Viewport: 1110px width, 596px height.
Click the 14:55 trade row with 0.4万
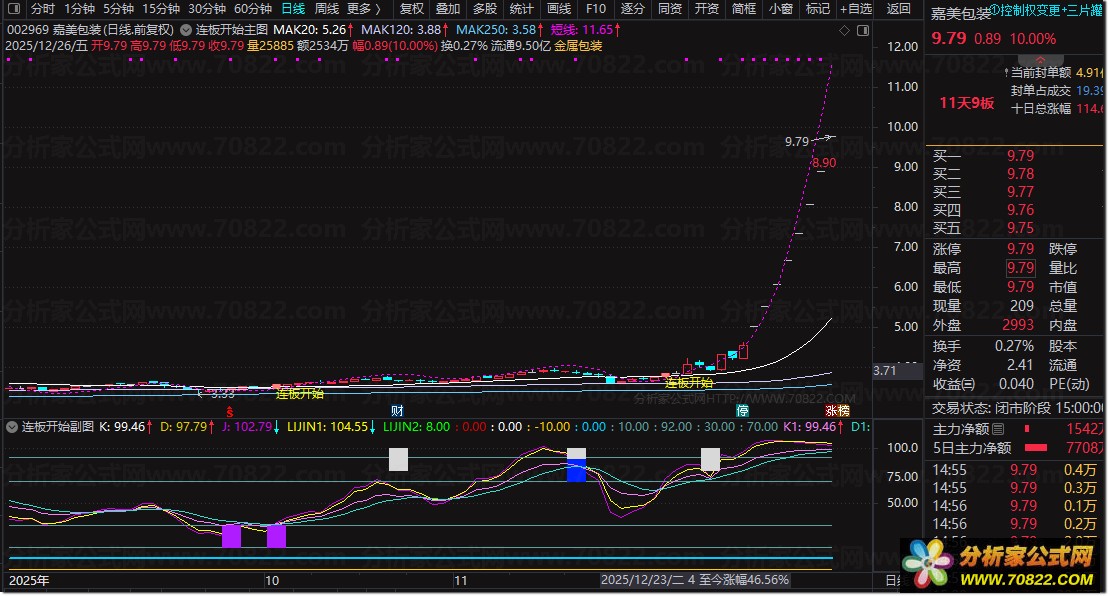click(1014, 469)
